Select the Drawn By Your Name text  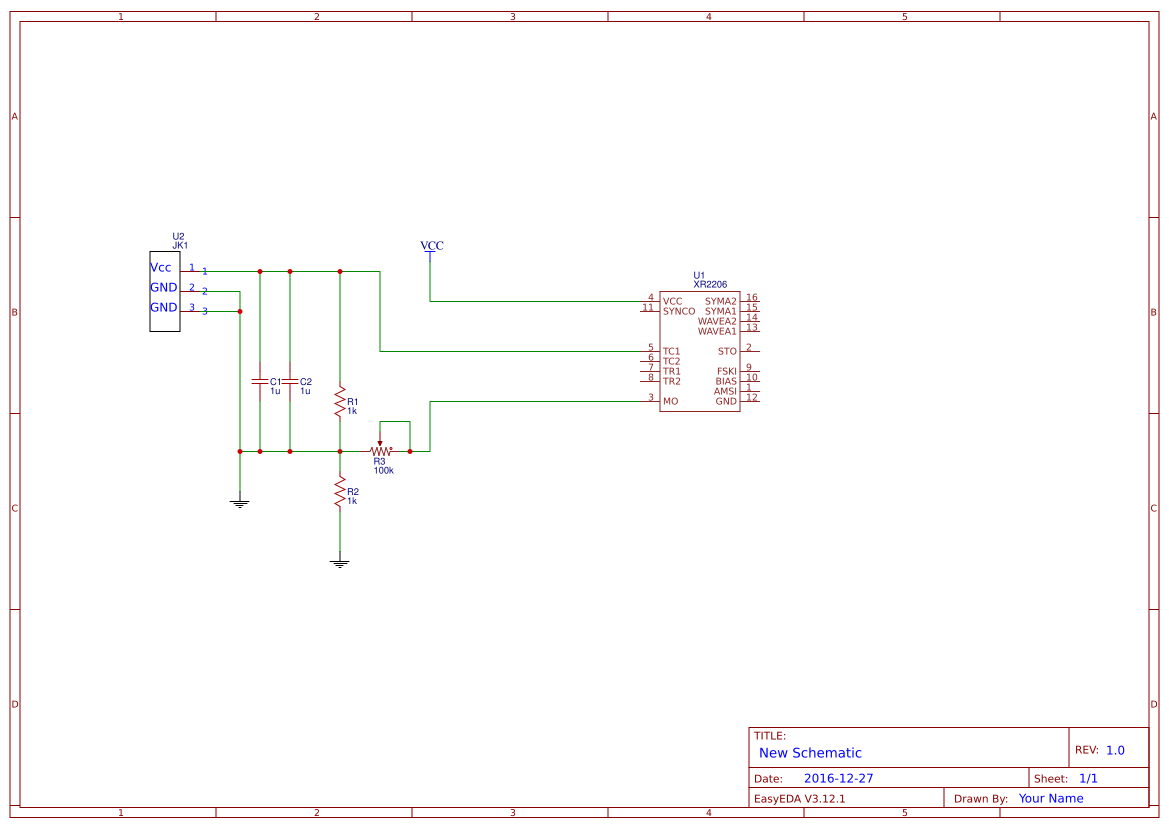[1049, 798]
